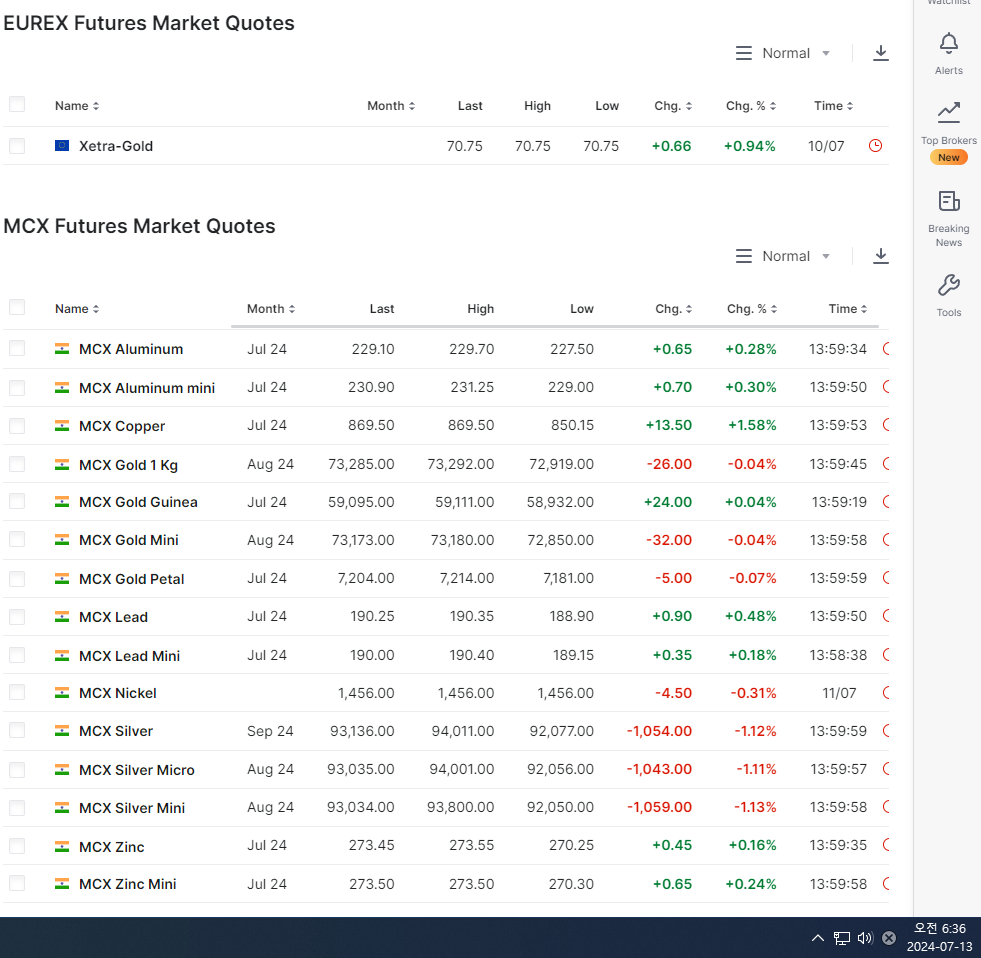
Task: Open MCX Aluminum mini link
Action: point(147,388)
